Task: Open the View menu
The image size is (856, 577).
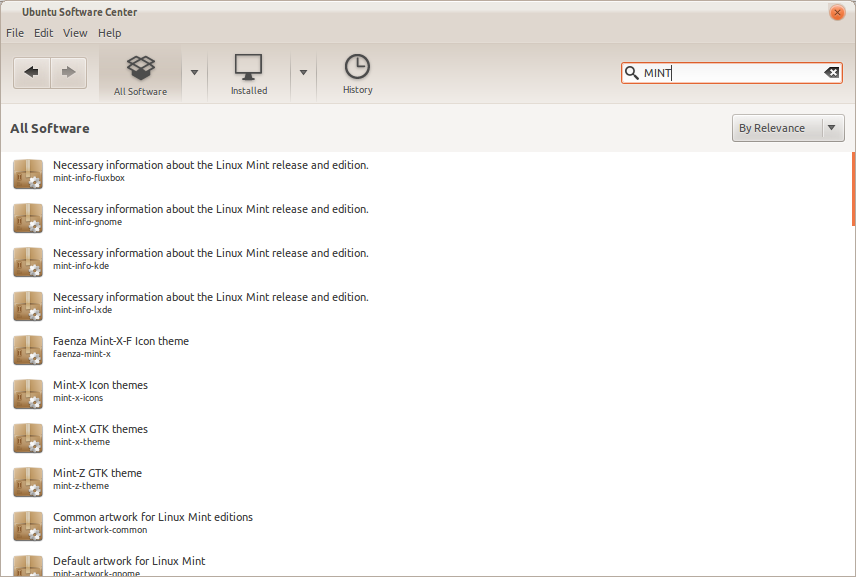Action: click(x=75, y=33)
